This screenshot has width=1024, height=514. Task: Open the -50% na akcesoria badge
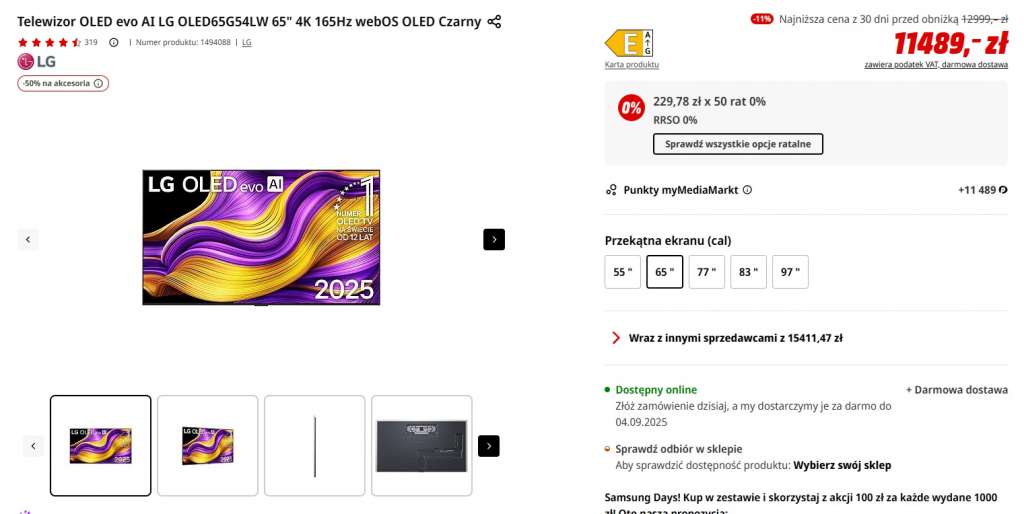point(63,83)
